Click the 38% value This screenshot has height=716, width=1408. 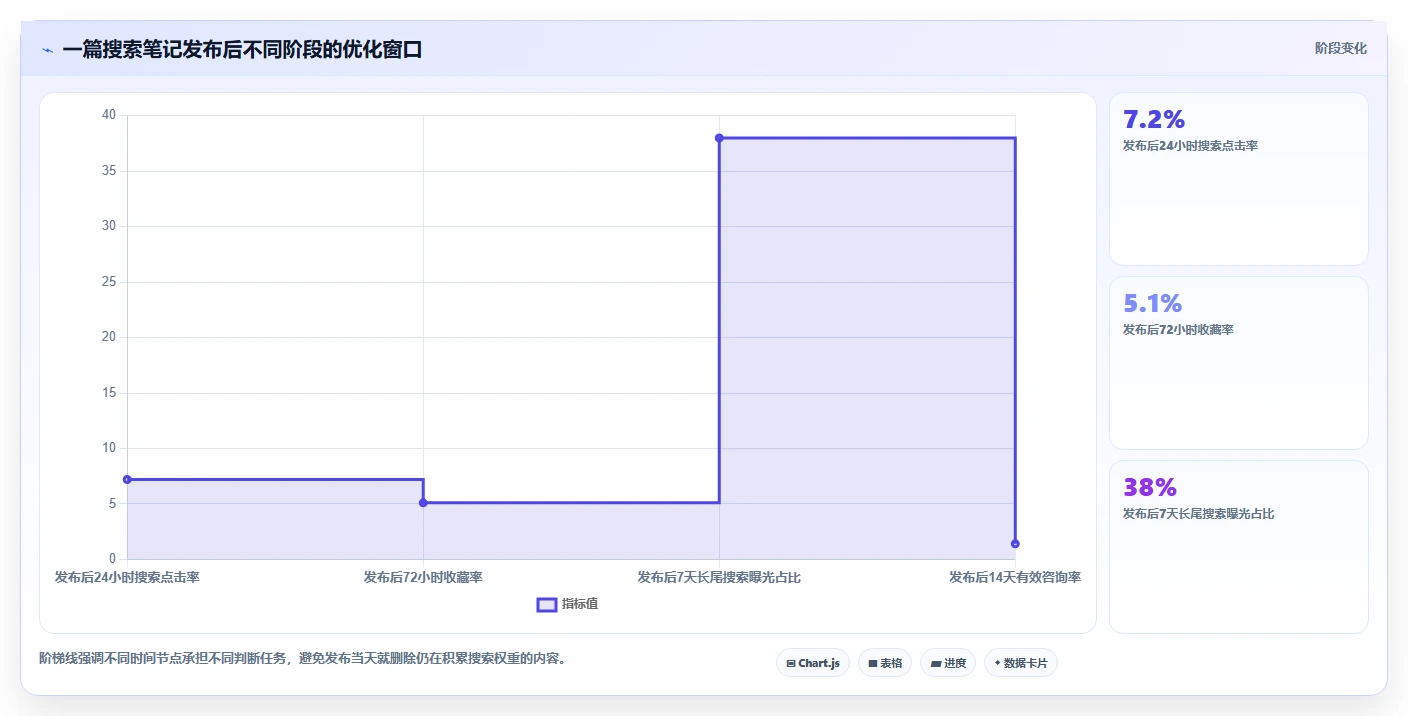[1150, 488]
